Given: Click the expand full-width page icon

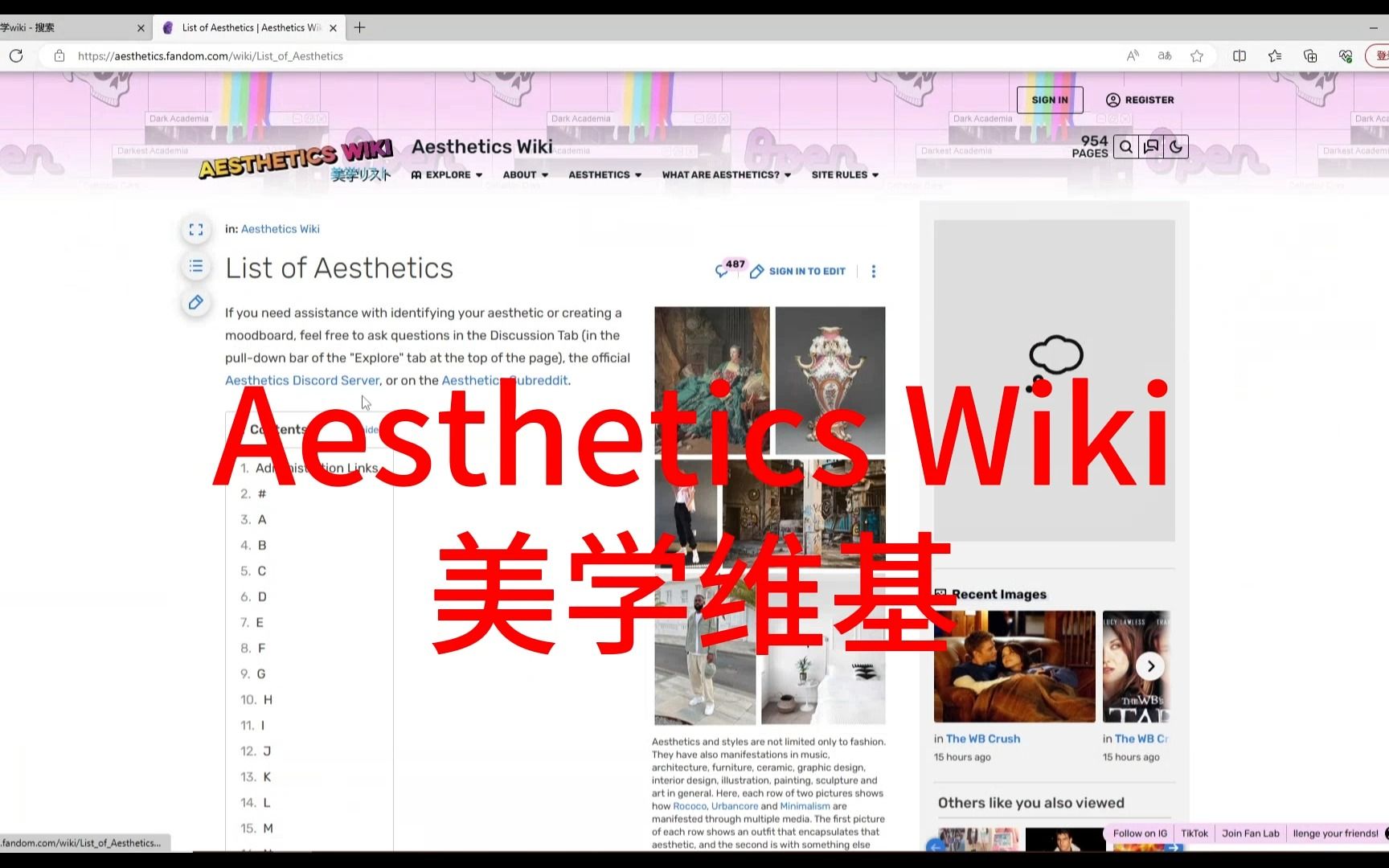Looking at the screenshot, I should (196, 229).
